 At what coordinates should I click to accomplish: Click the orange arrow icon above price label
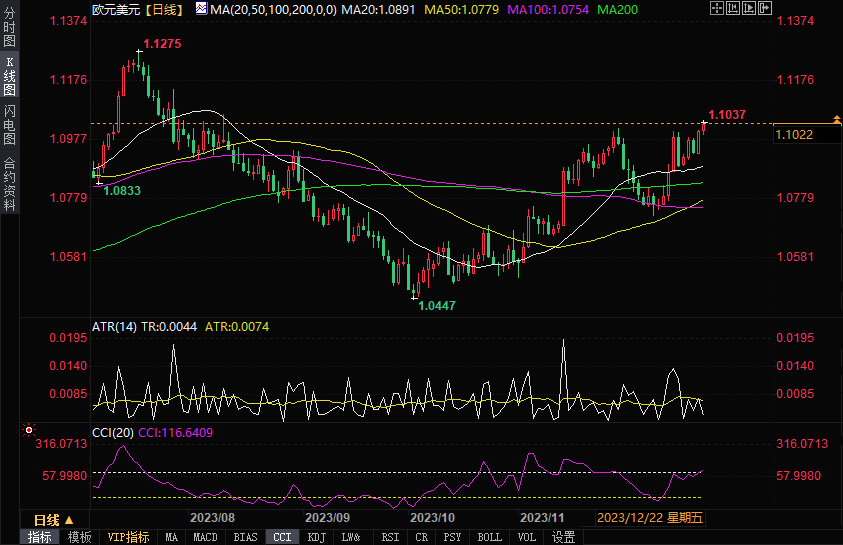pos(836,120)
